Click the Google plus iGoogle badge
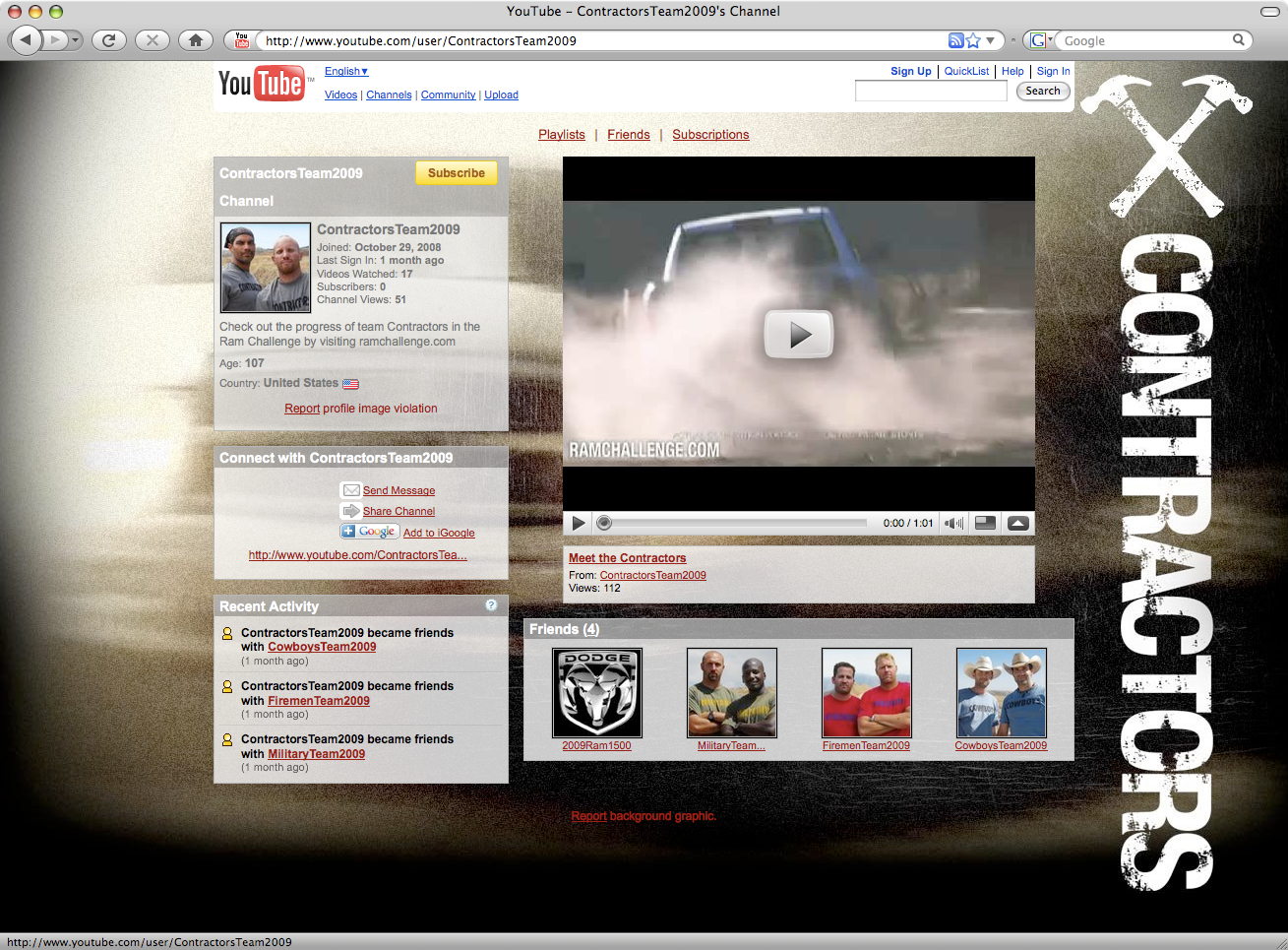 point(369,532)
